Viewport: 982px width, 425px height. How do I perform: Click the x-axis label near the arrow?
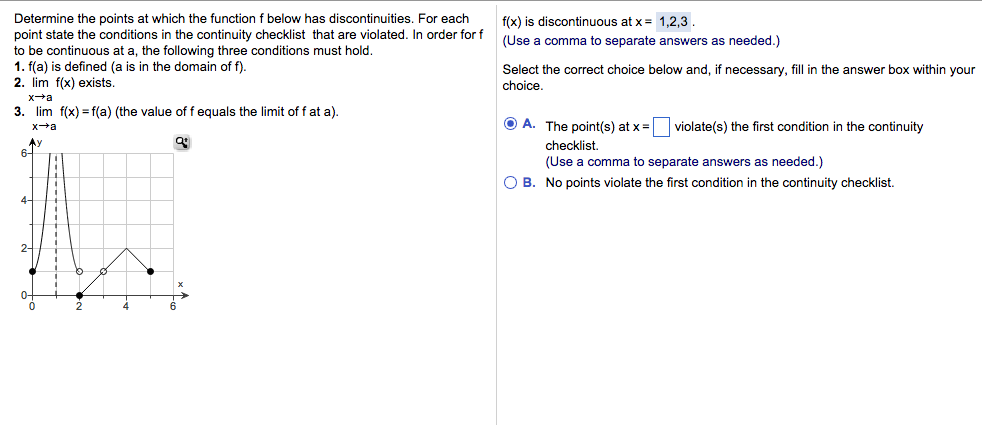point(180,285)
